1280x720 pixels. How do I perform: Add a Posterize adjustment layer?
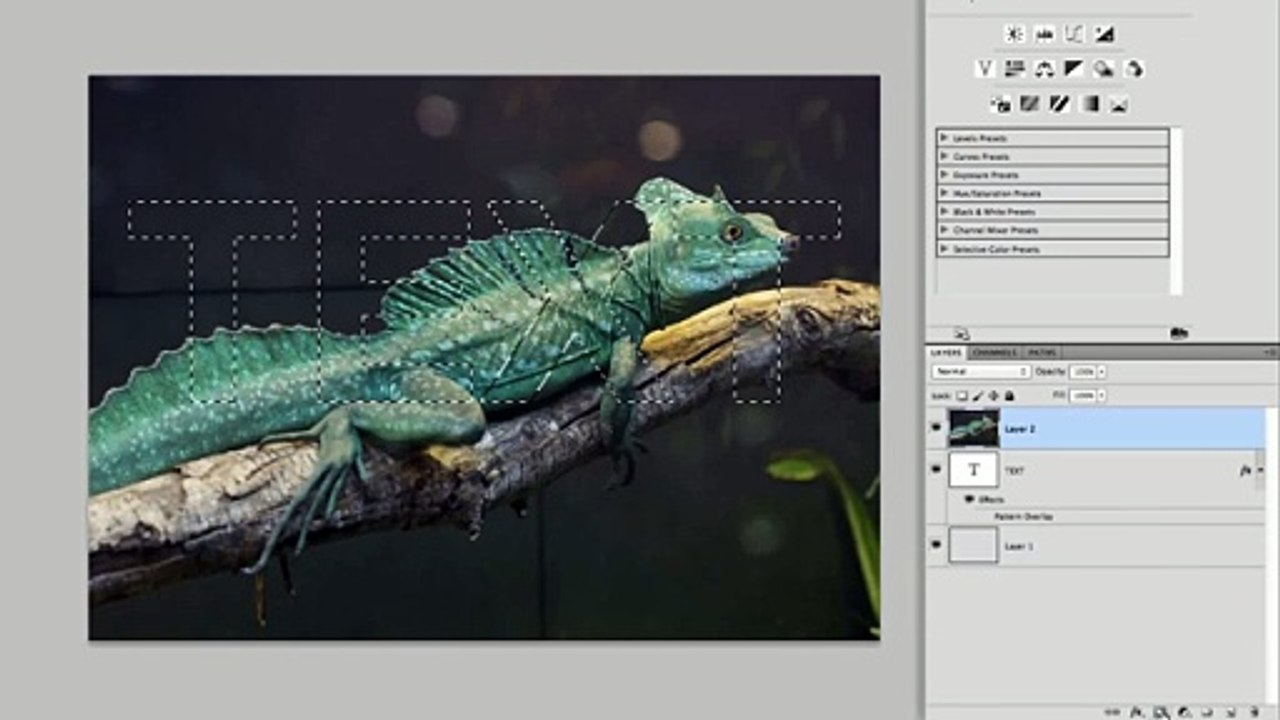click(1029, 104)
